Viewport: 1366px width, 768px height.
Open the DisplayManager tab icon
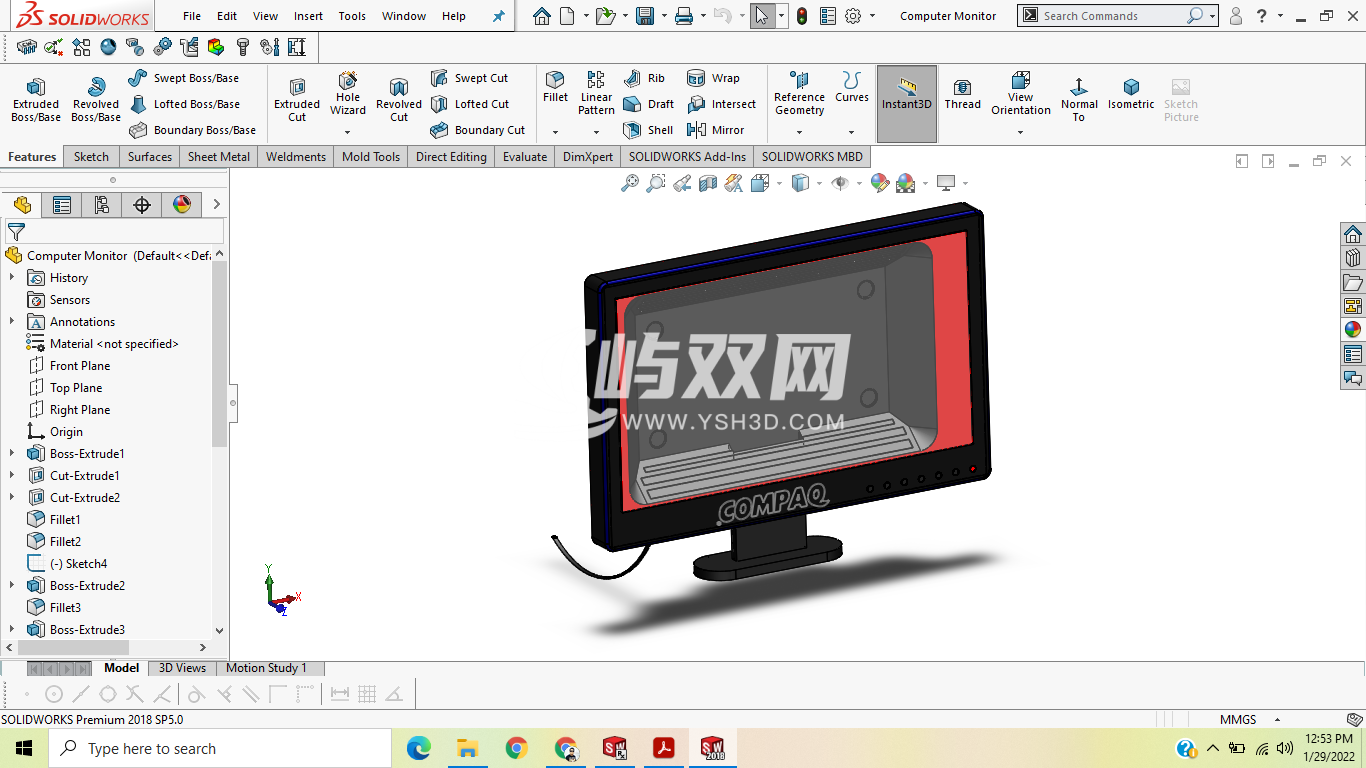(182, 205)
